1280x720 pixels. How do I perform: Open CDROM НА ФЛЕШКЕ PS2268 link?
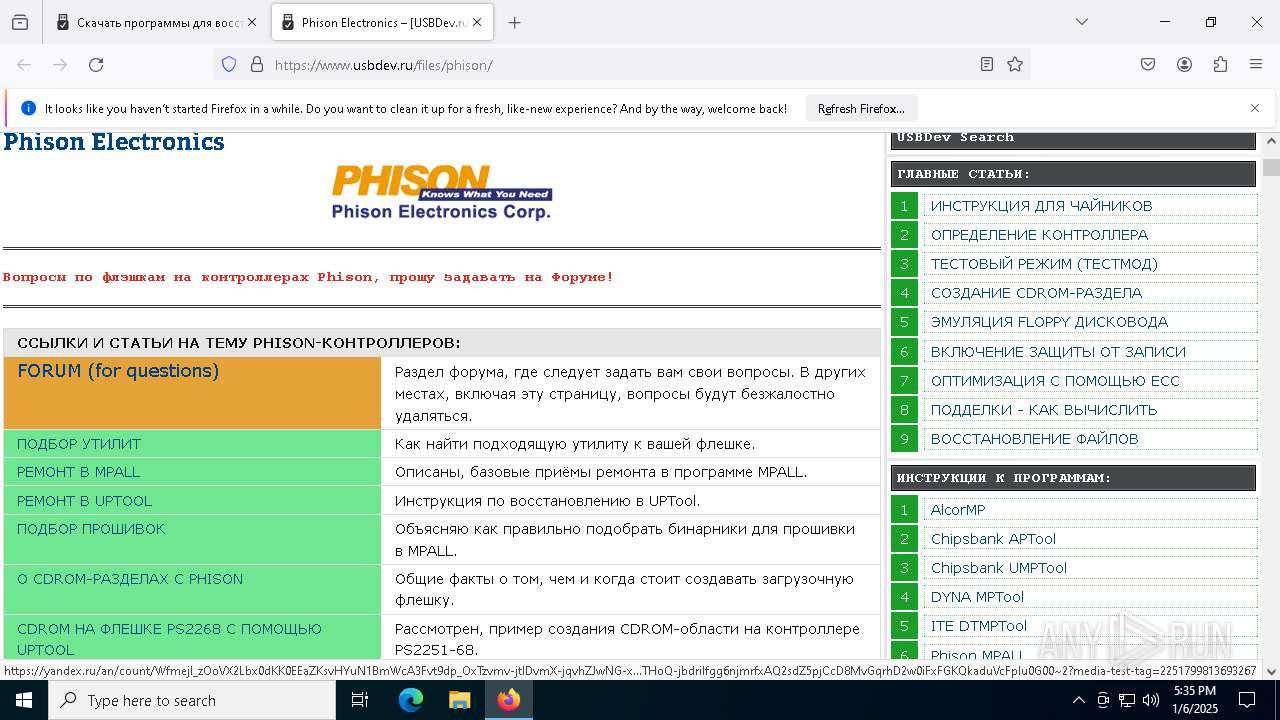pos(169,639)
